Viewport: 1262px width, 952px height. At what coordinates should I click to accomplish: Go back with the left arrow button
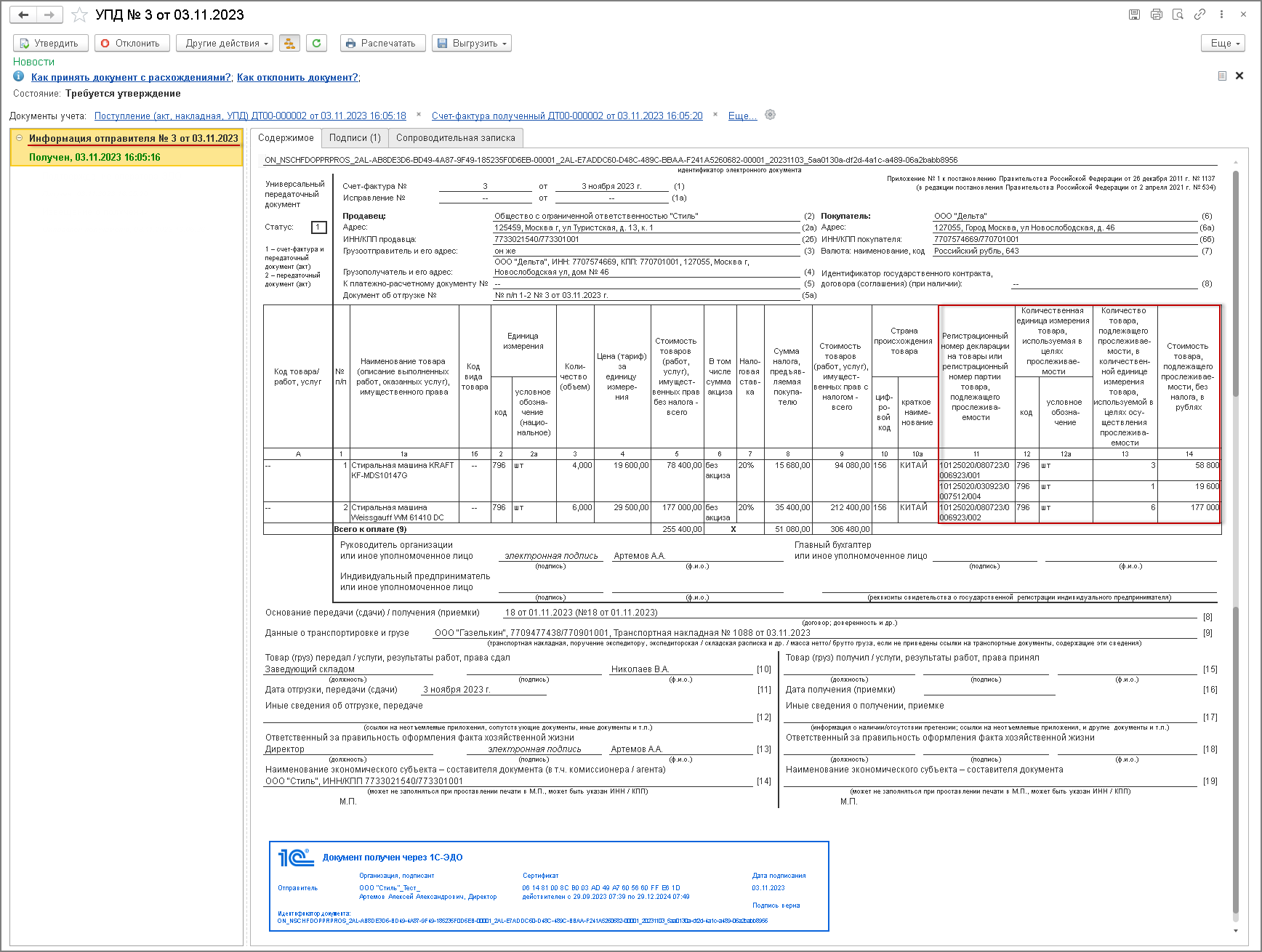[23, 15]
